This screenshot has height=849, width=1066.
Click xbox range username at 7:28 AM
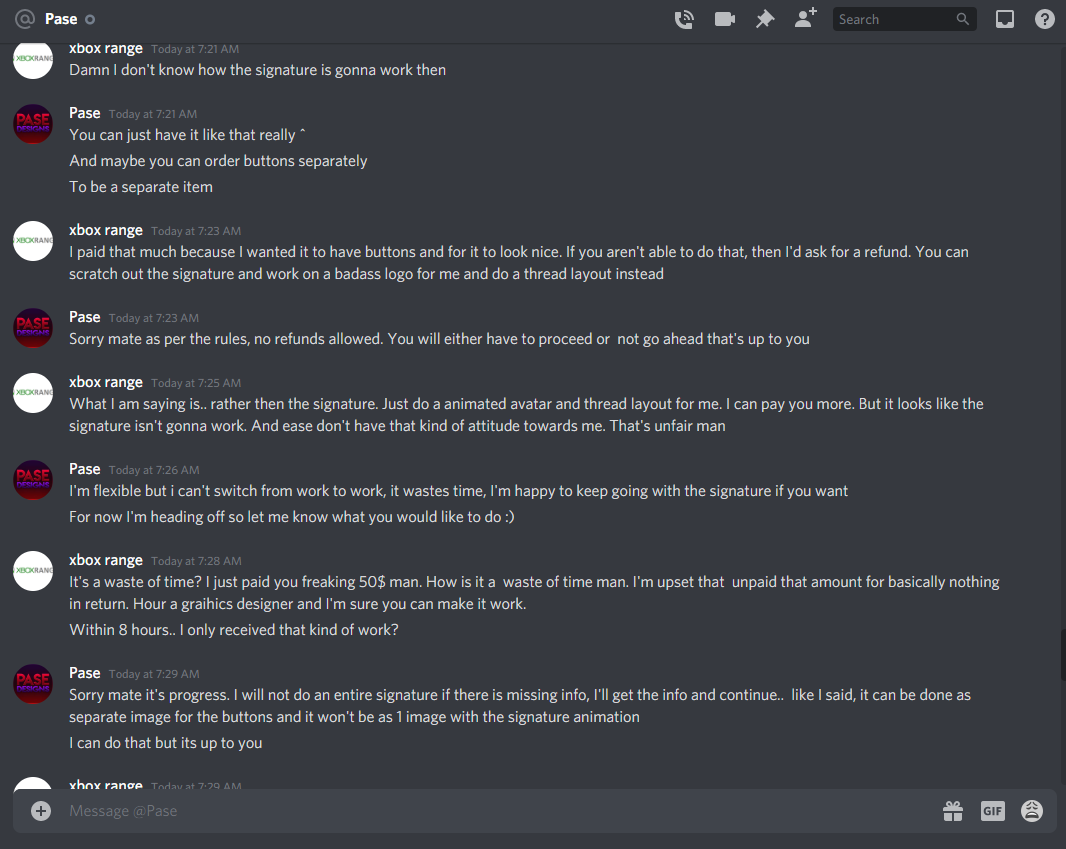pos(105,560)
